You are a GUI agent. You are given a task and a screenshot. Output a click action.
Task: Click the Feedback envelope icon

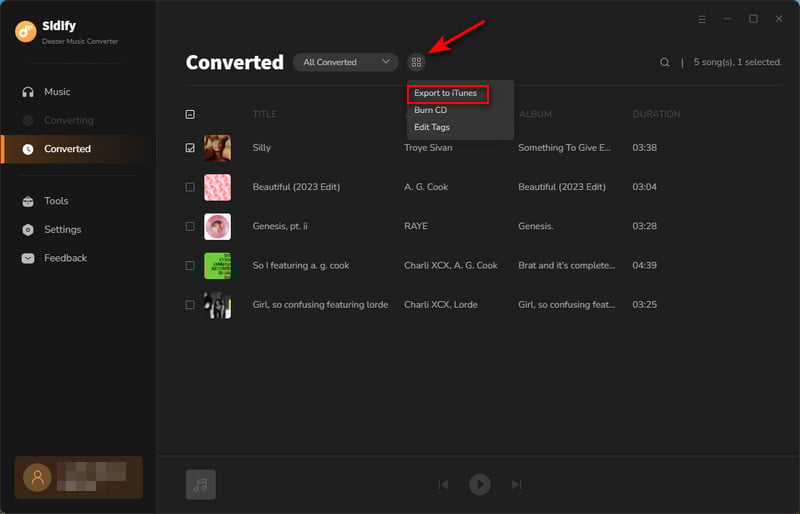[x=28, y=258]
